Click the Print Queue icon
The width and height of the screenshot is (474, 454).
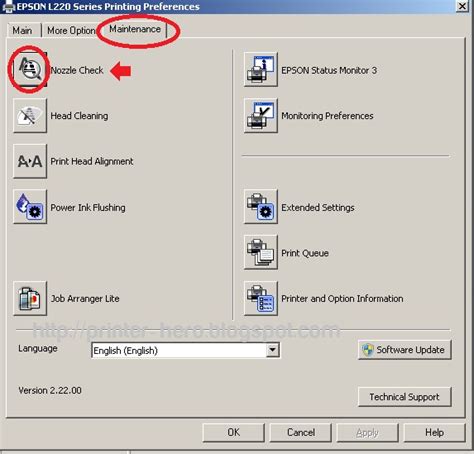[x=261, y=252]
